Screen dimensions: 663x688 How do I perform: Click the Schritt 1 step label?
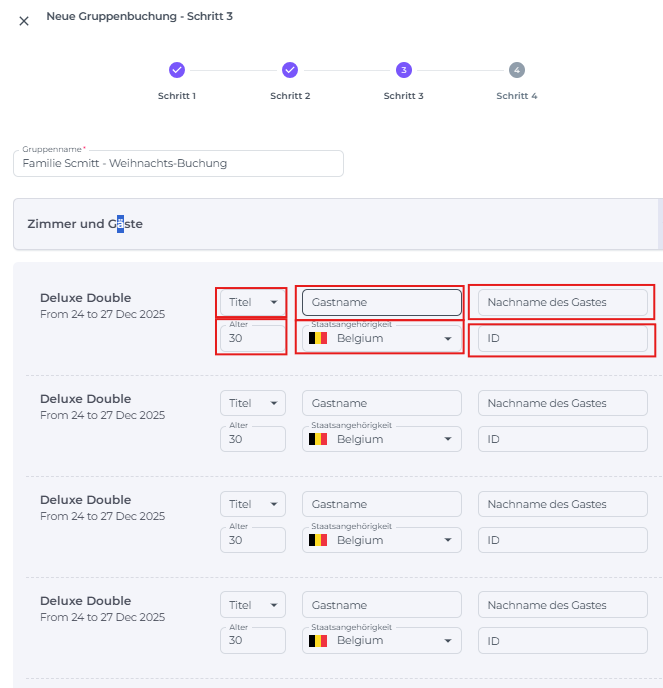pyautogui.click(x=177, y=96)
